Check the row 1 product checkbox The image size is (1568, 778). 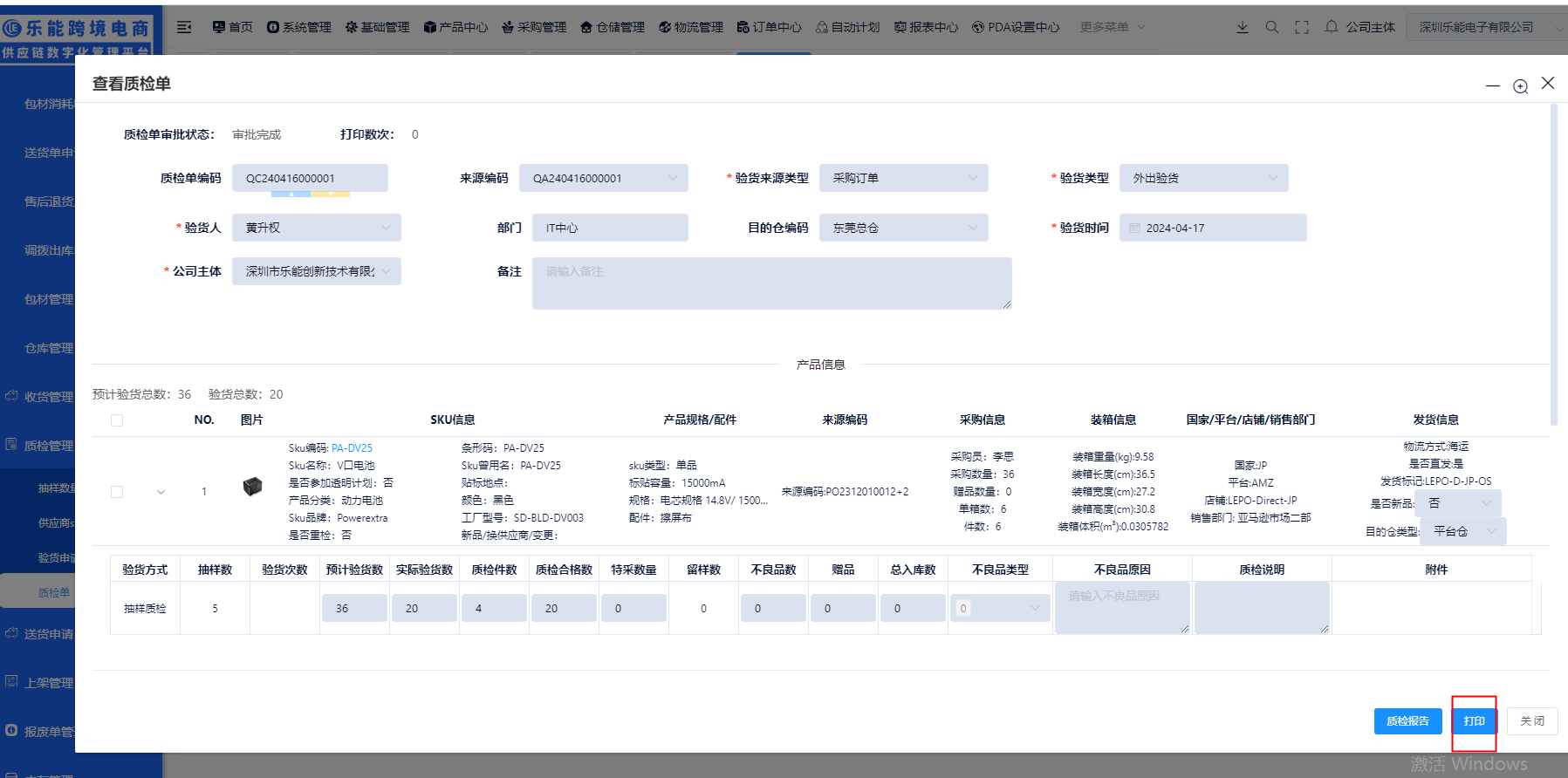pyautogui.click(x=117, y=492)
